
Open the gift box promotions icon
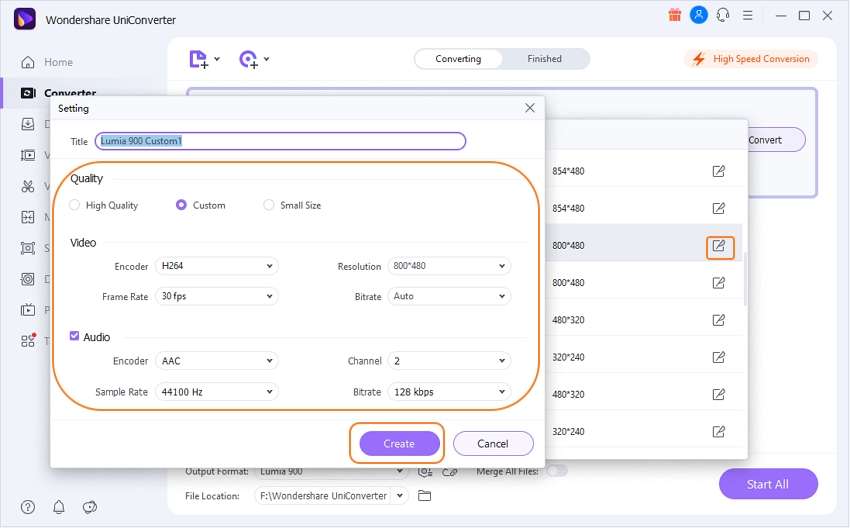pos(675,15)
